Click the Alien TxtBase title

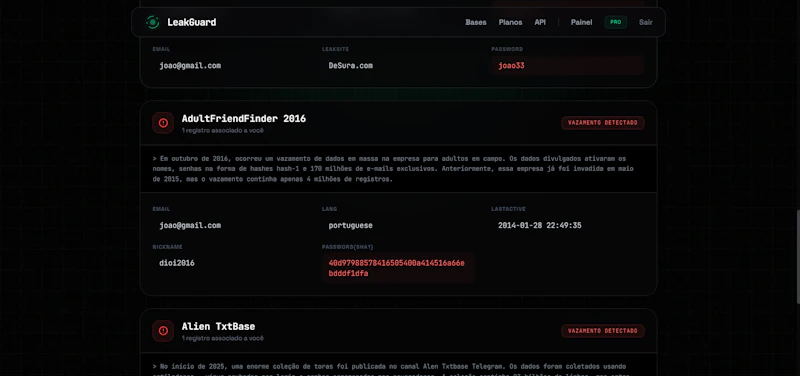pos(218,327)
